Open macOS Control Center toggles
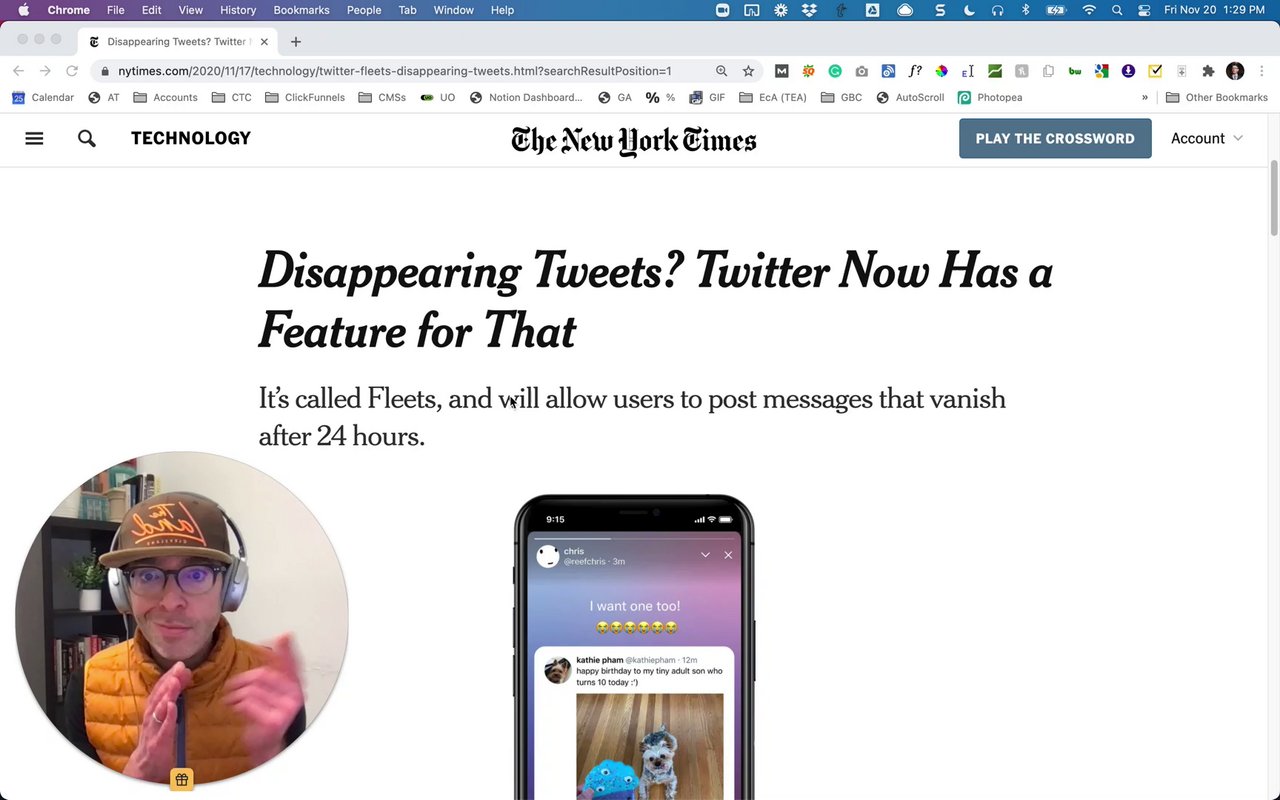The image size is (1280, 800). click(1144, 10)
